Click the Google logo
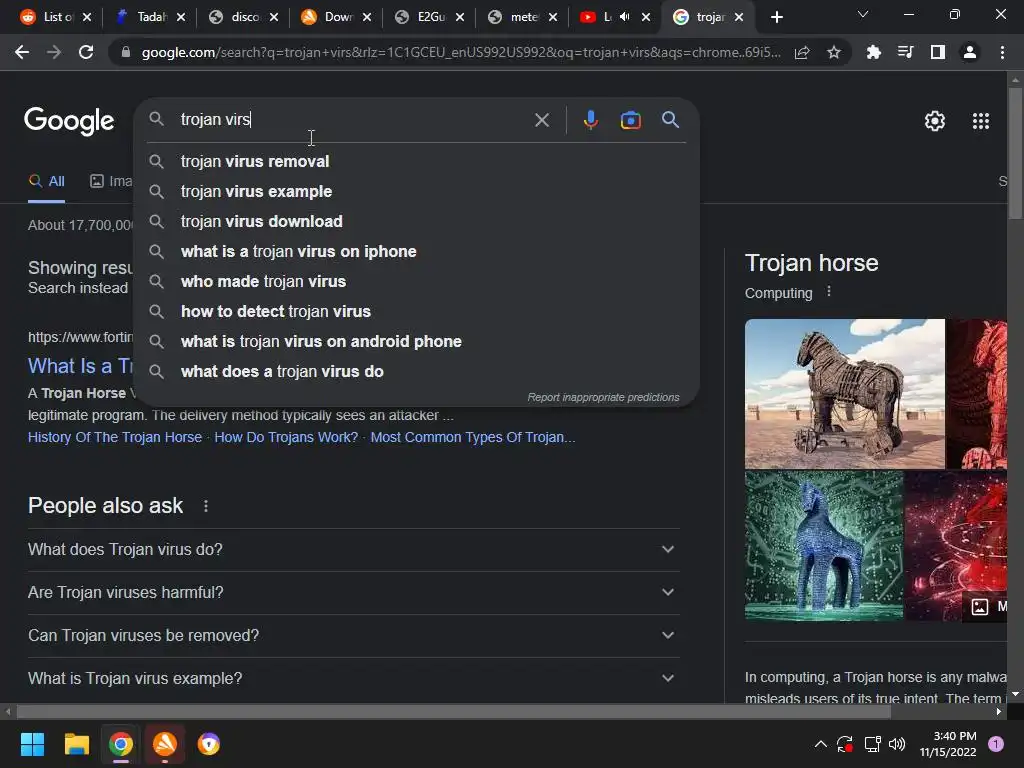The image size is (1024, 768). click(x=69, y=121)
